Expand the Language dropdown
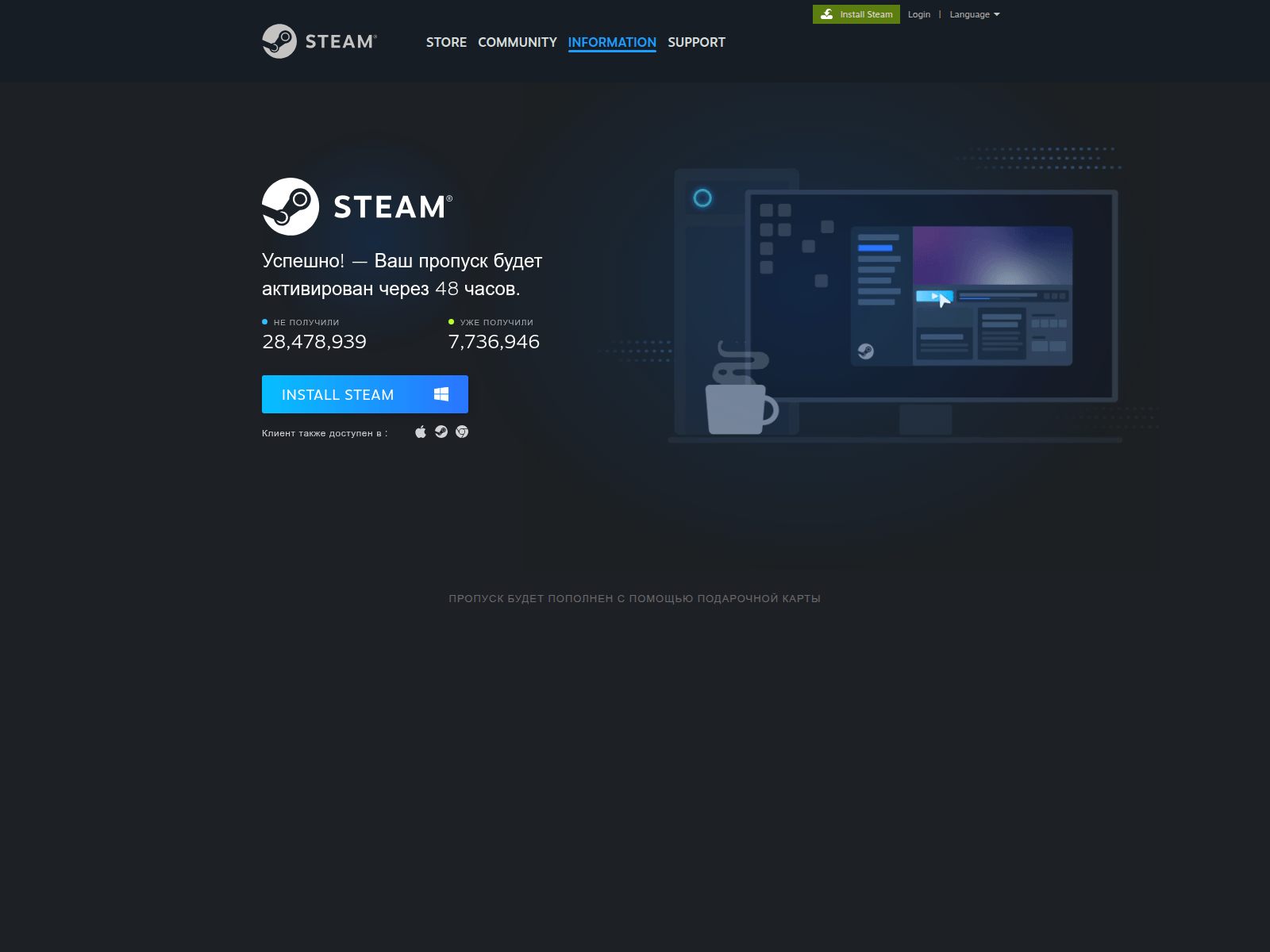The image size is (1270, 952). 975,14
